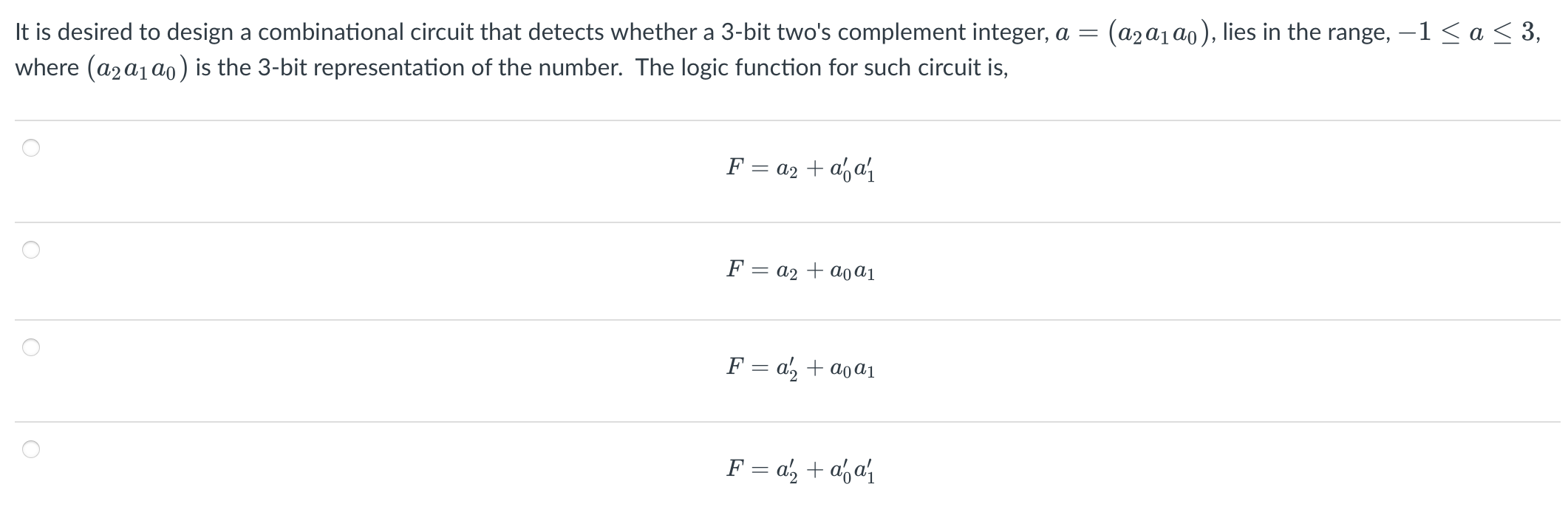Click the third answer option formula
Viewport: 1568px width, 532px height.
tap(802, 369)
